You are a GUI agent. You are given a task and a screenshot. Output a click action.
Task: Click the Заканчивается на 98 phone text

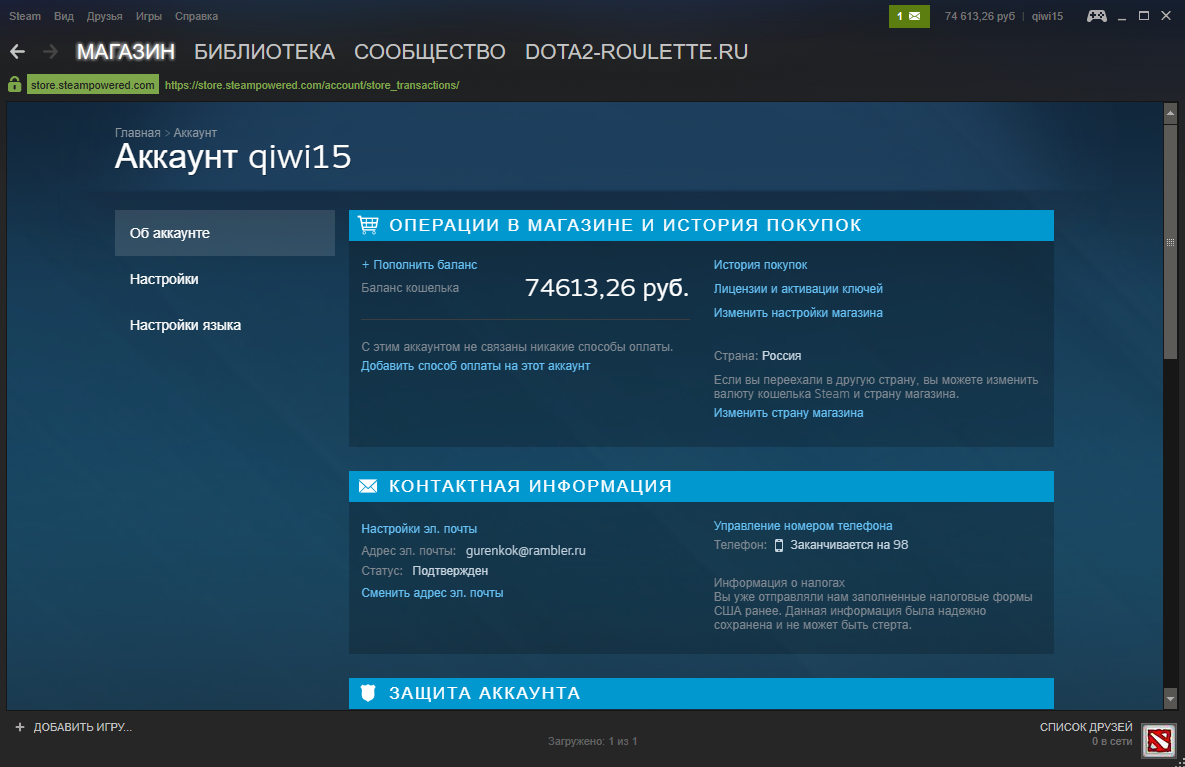click(x=849, y=545)
